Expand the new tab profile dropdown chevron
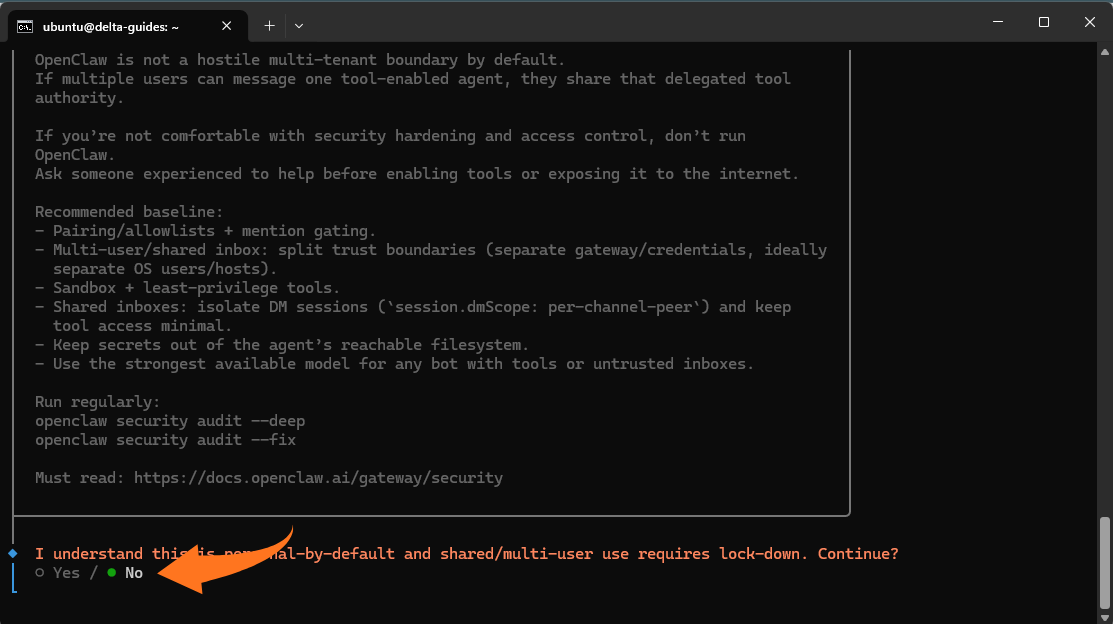The height and width of the screenshot is (624, 1113). (x=299, y=25)
